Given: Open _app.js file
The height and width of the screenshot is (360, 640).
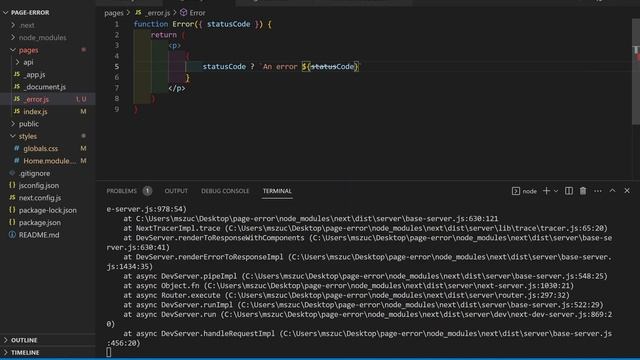Looking at the screenshot, I should pos(35,75).
